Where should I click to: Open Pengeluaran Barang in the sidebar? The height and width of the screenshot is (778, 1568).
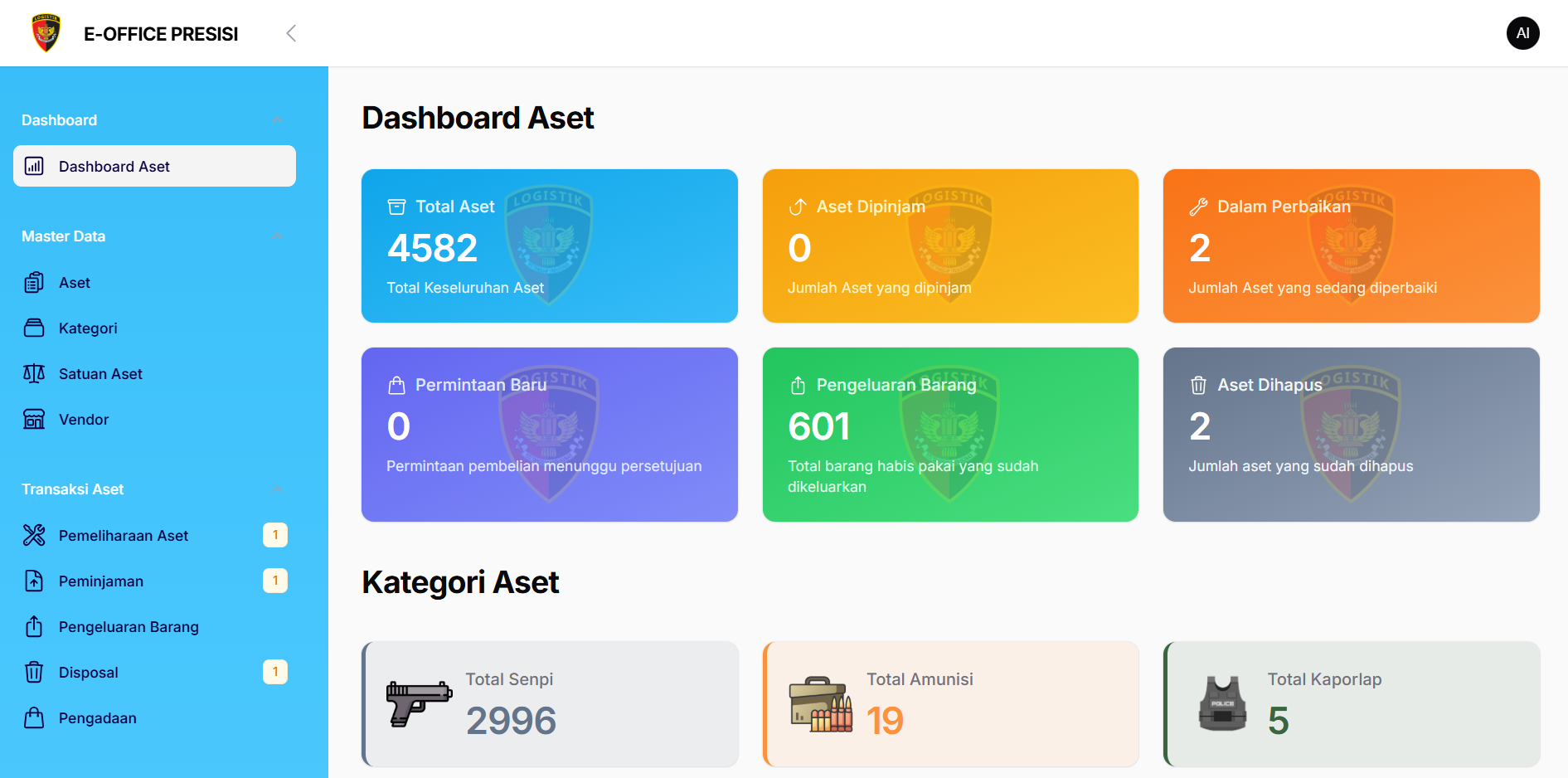(129, 627)
